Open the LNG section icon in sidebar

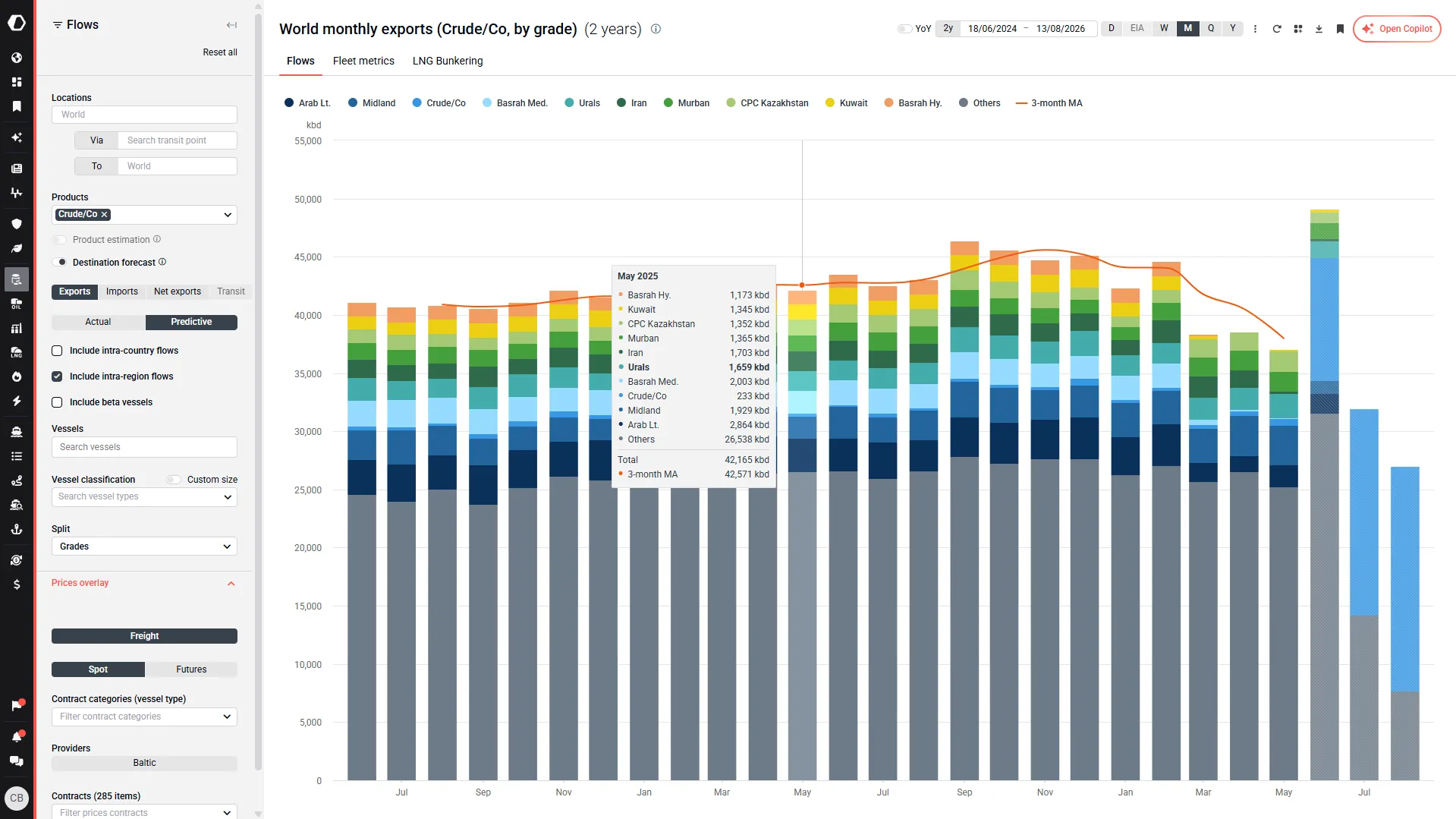(17, 352)
